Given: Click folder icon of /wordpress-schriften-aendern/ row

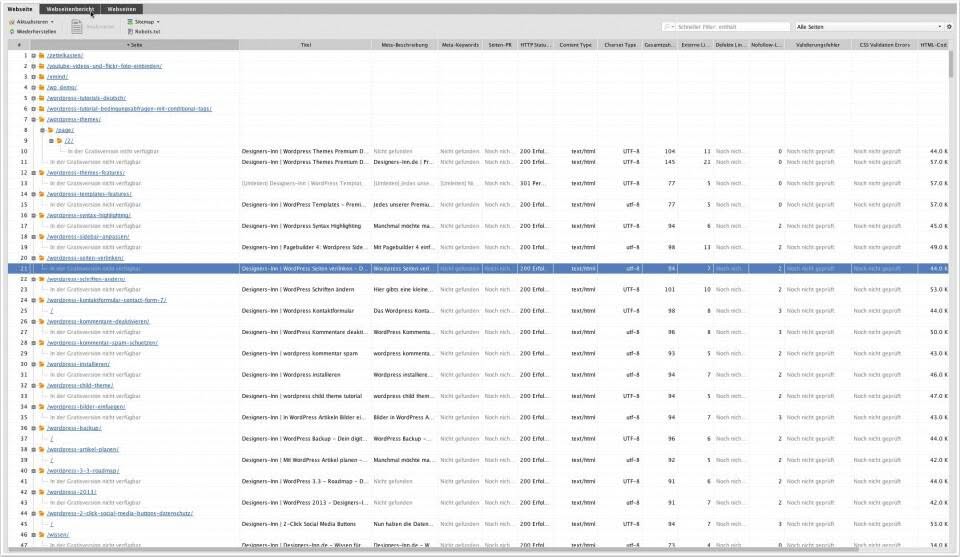Looking at the screenshot, I should click(42, 279).
